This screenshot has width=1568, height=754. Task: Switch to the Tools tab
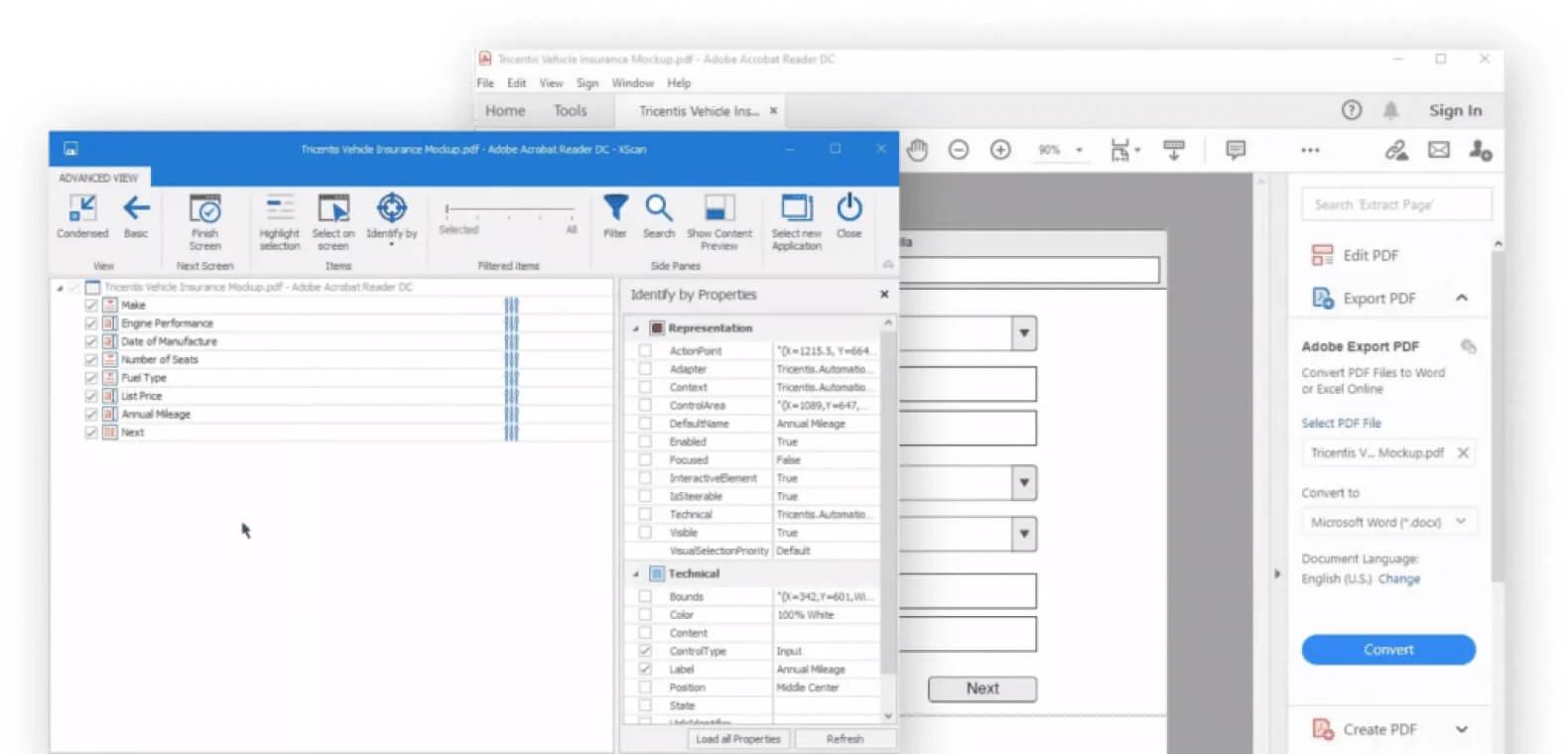click(570, 111)
